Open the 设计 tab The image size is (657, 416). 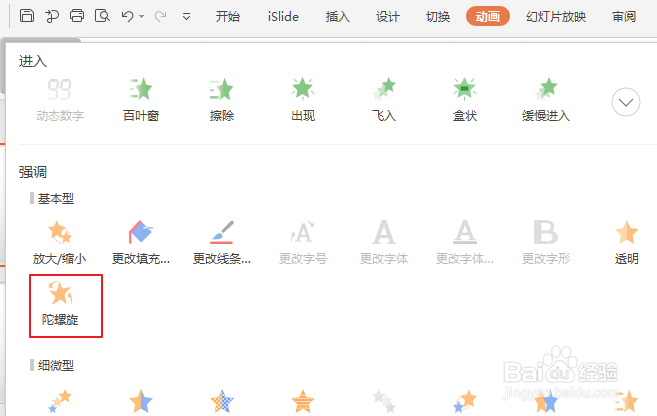tap(388, 16)
